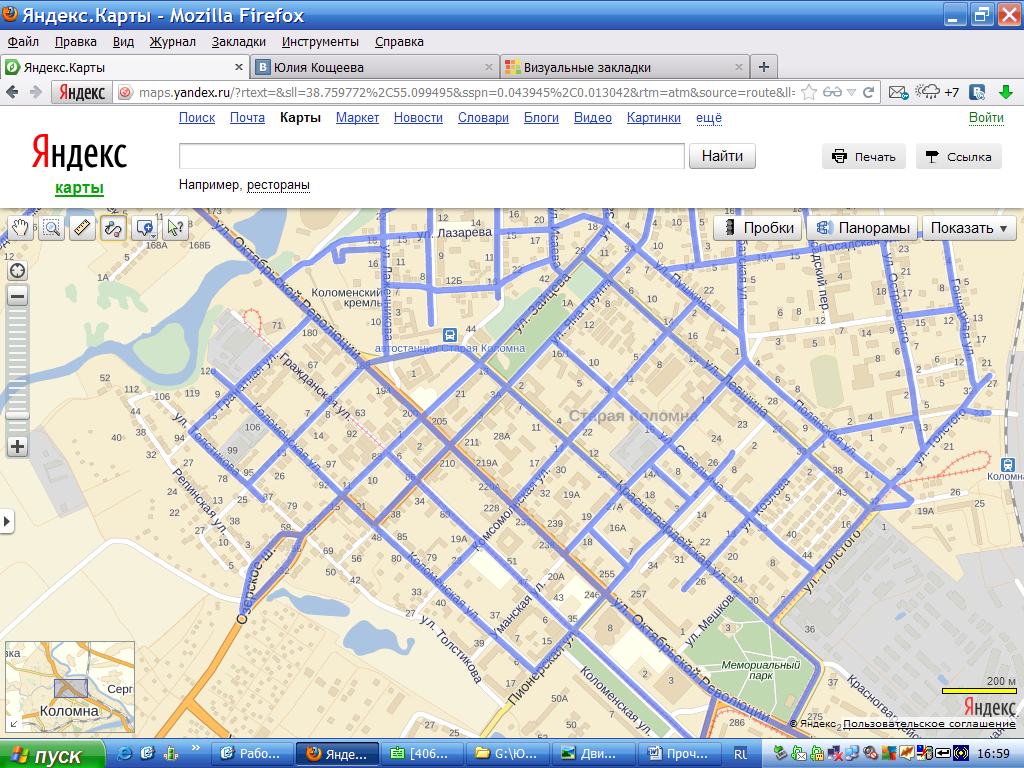Screen dimensions: 1024x768
Task: Open the Журнал menu
Action: point(172,42)
